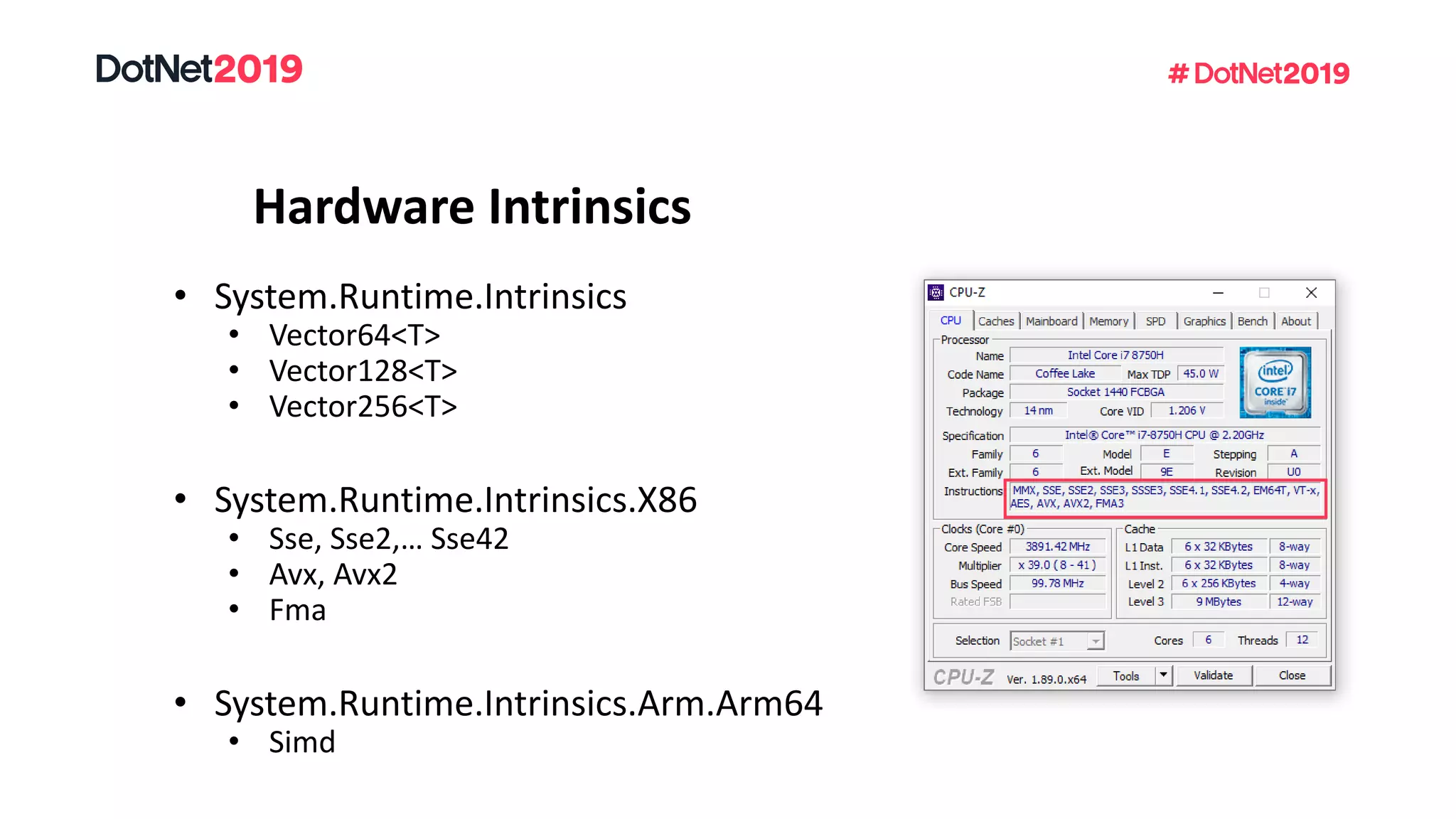
Task: Click the 12-way Level 3 associativity value
Action: 1295,601
